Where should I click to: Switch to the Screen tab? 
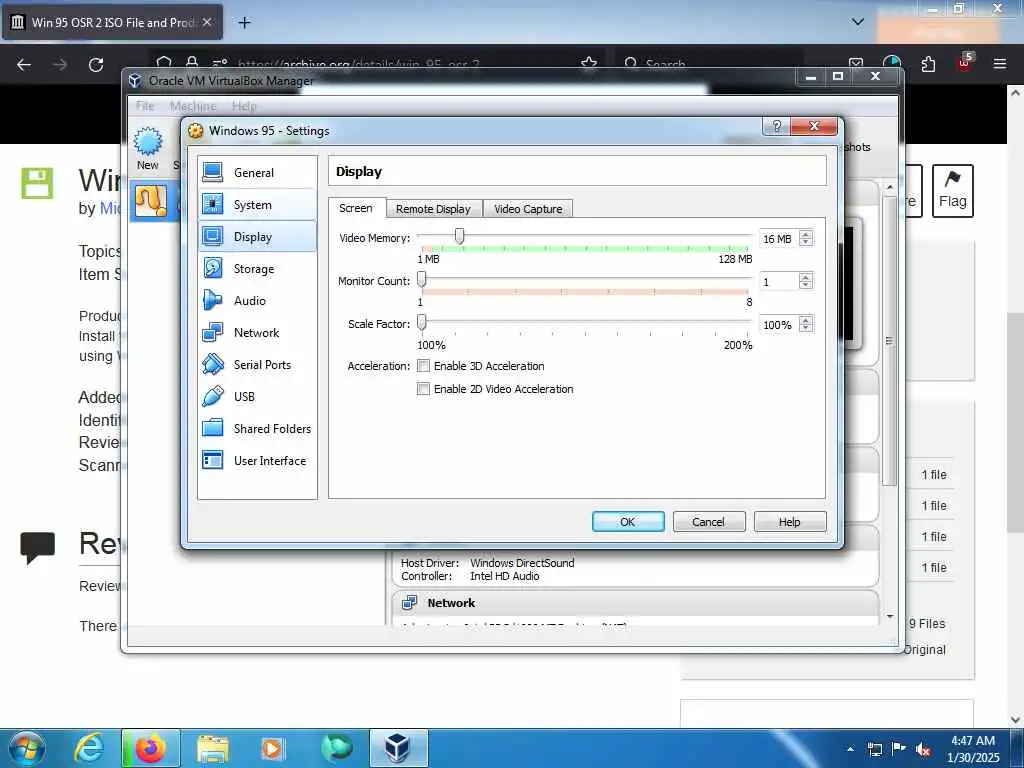coord(356,208)
